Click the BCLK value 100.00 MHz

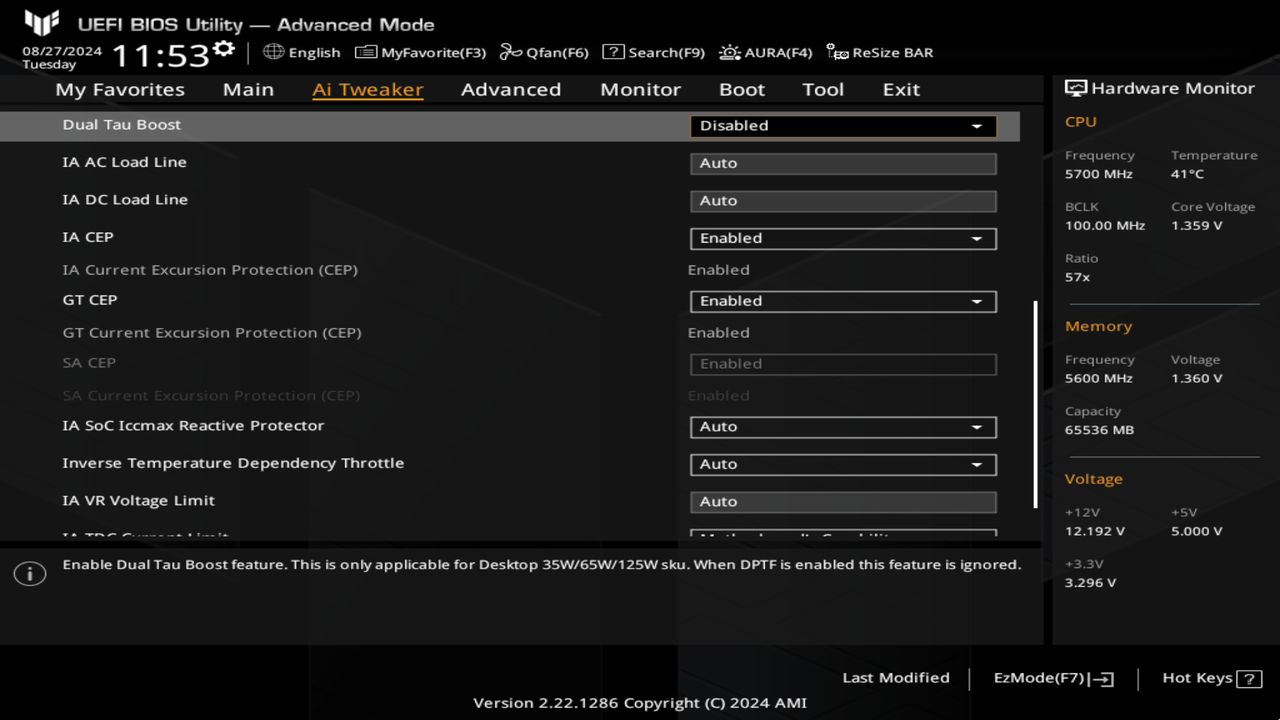(x=1105, y=226)
